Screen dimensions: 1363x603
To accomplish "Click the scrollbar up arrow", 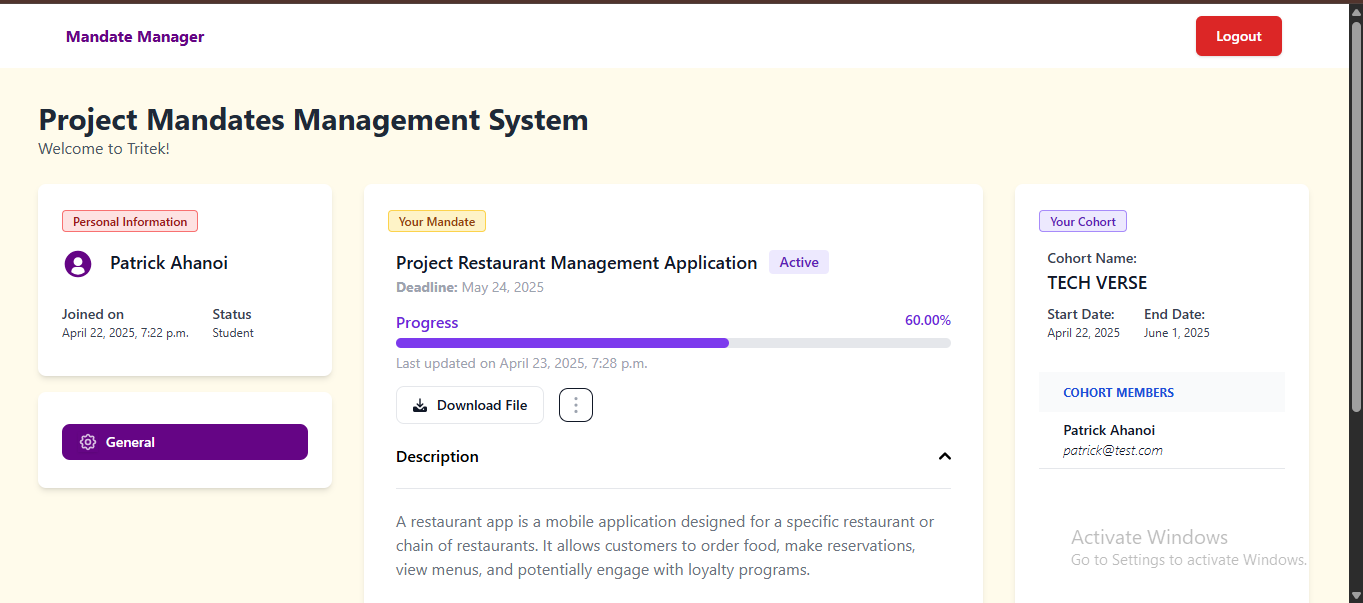I will point(1356,11).
